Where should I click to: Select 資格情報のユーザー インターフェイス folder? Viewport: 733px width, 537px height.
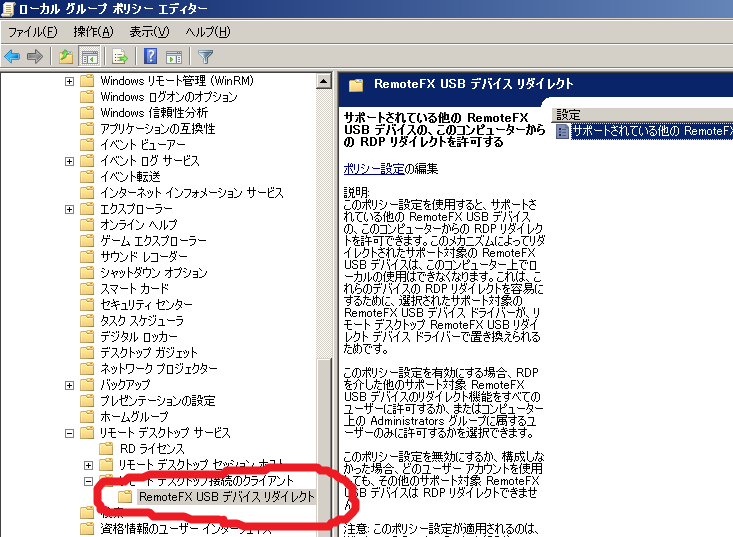[x=186, y=529]
